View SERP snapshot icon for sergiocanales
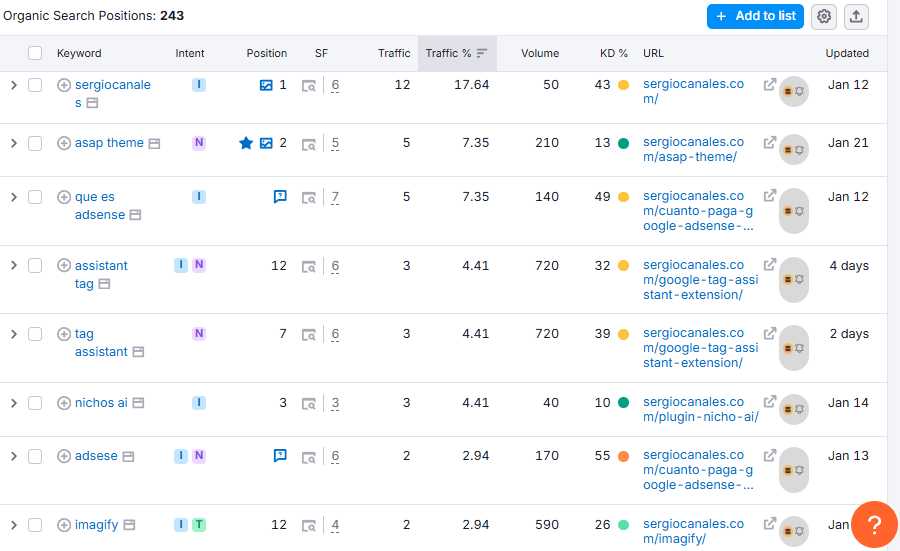Image resolution: width=900 pixels, height=551 pixels. coord(309,86)
